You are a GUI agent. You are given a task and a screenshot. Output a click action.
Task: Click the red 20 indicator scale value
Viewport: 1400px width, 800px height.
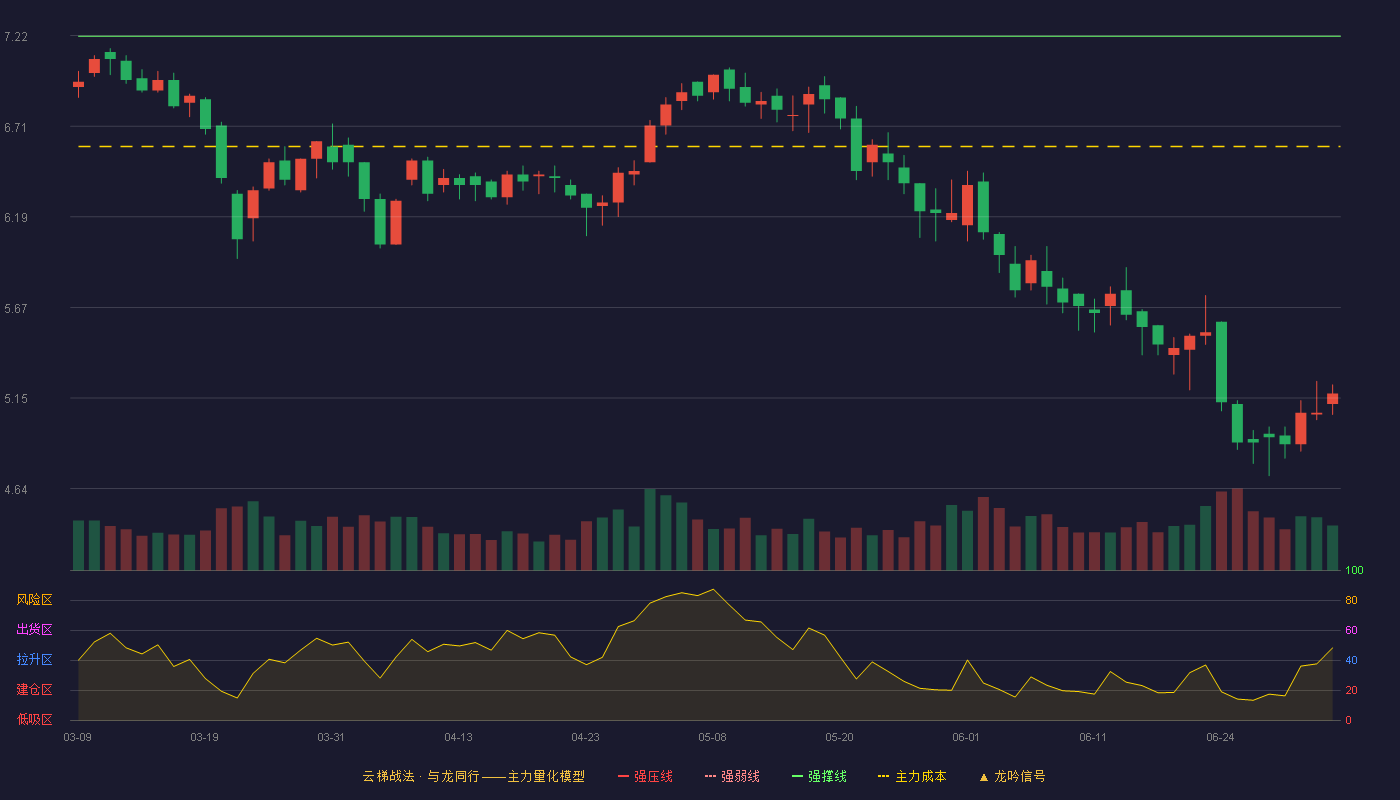pyautogui.click(x=1351, y=690)
